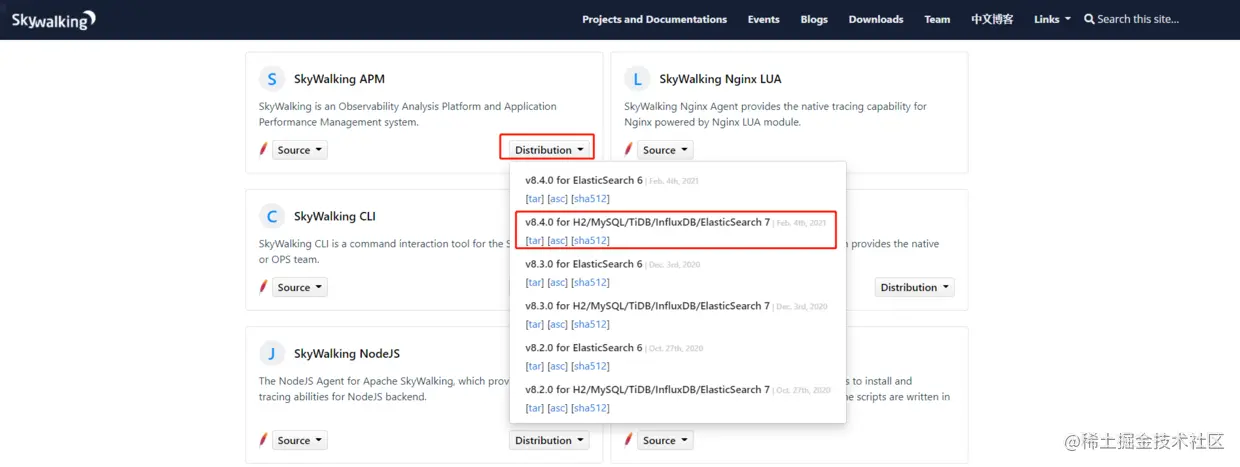
Task: Click the Apache feather icon in SkyWalking APM card
Action: pos(264,150)
